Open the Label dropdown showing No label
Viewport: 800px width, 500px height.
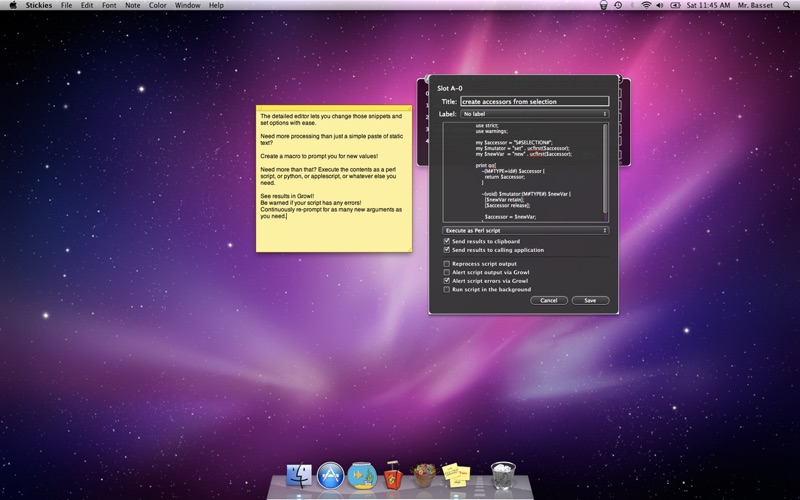tap(534, 114)
